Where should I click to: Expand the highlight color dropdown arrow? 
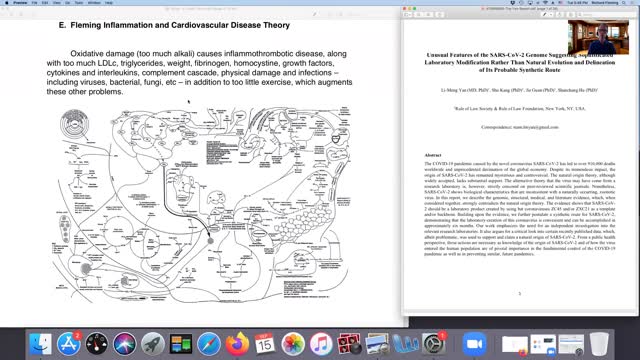point(551,15)
